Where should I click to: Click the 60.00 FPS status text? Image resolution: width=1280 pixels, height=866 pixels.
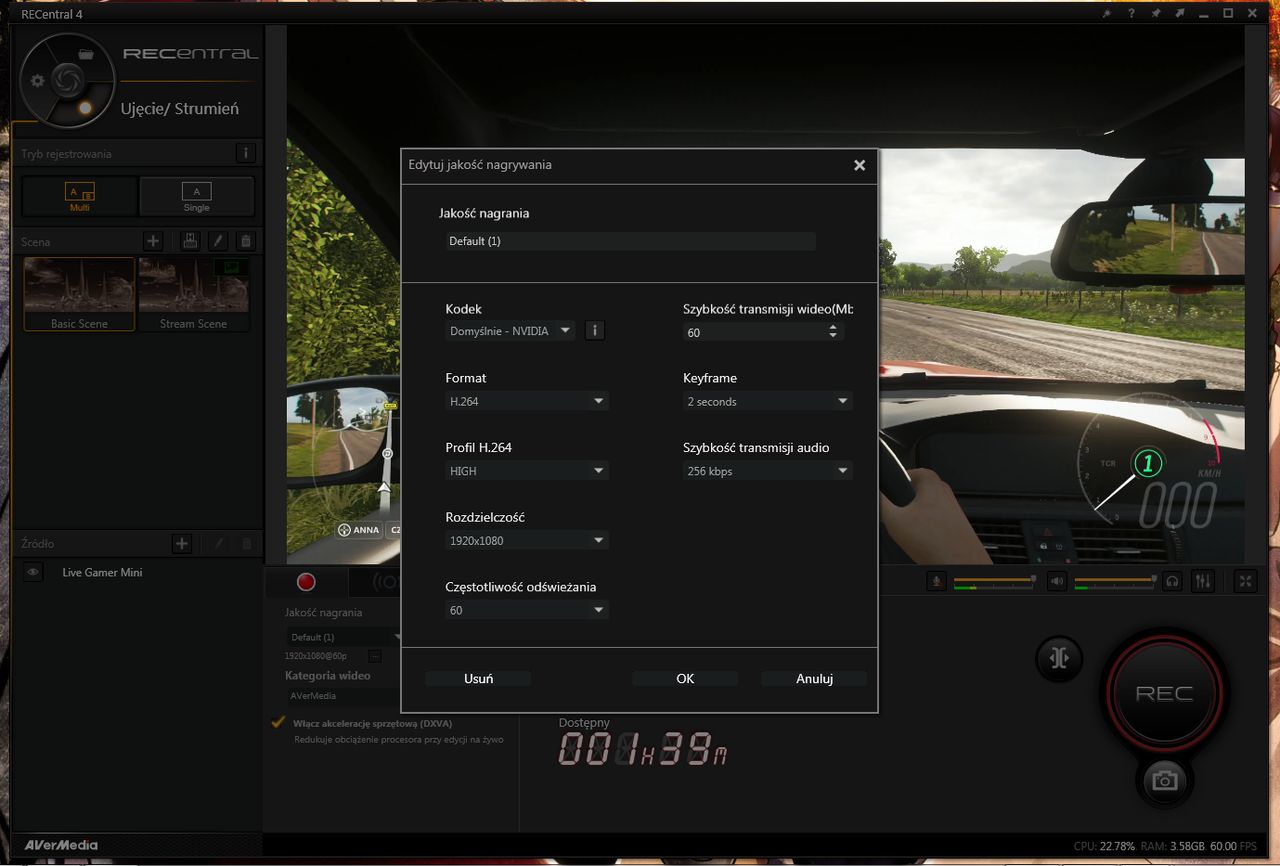pos(1233,846)
